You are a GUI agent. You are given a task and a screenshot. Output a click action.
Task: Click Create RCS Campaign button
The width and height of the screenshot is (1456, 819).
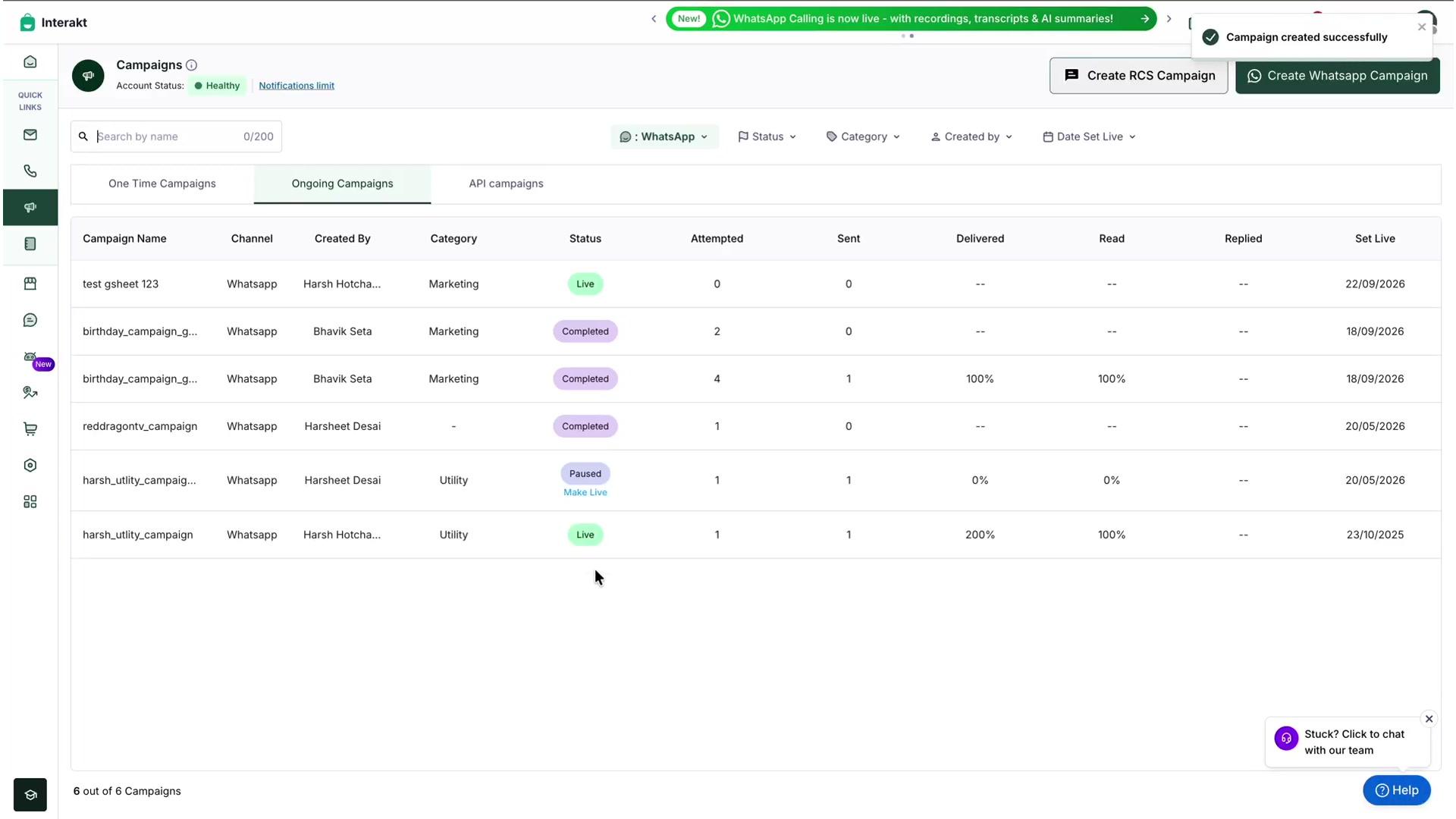coord(1138,76)
